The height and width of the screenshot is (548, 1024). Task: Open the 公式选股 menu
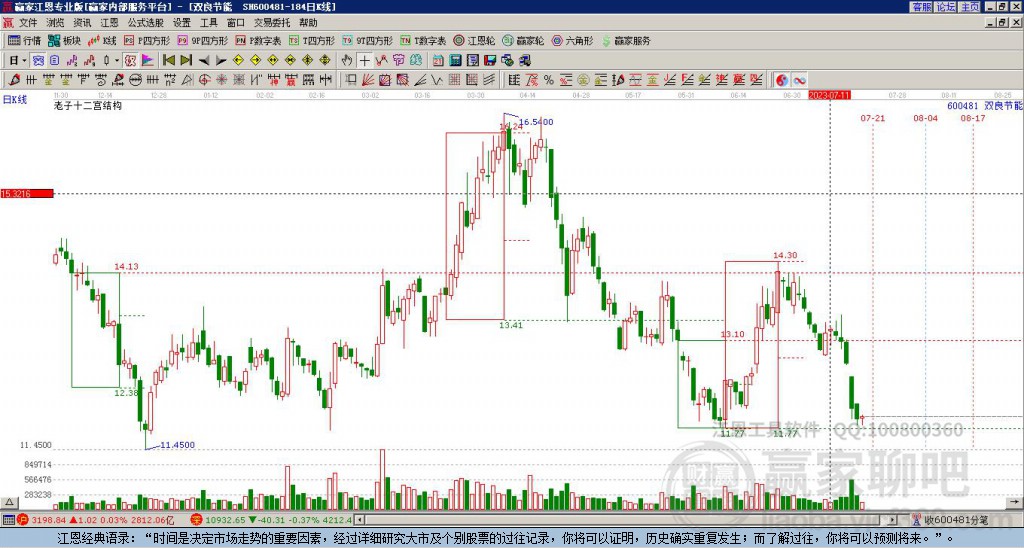pos(146,23)
